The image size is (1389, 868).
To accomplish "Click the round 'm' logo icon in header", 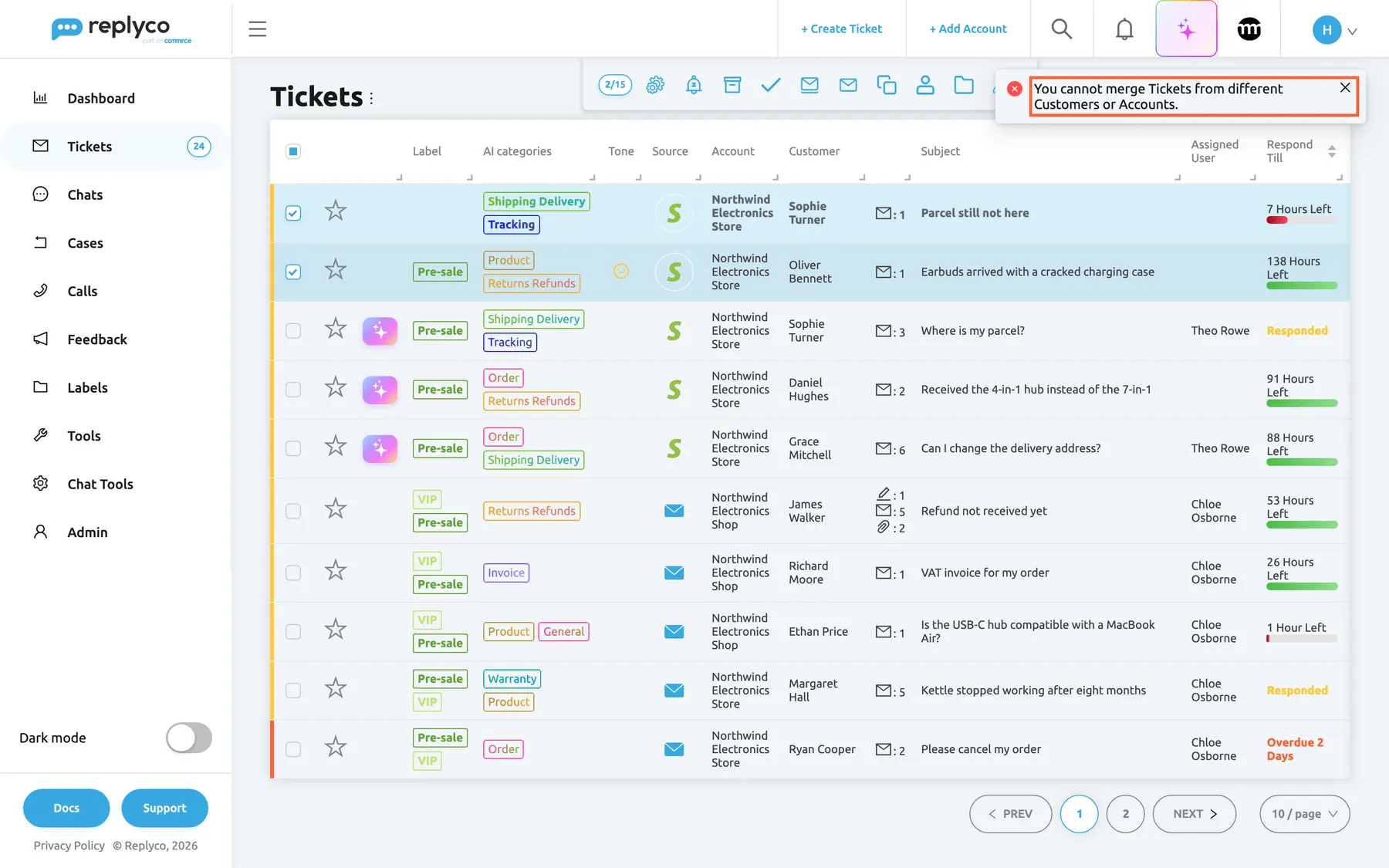I will tap(1249, 29).
